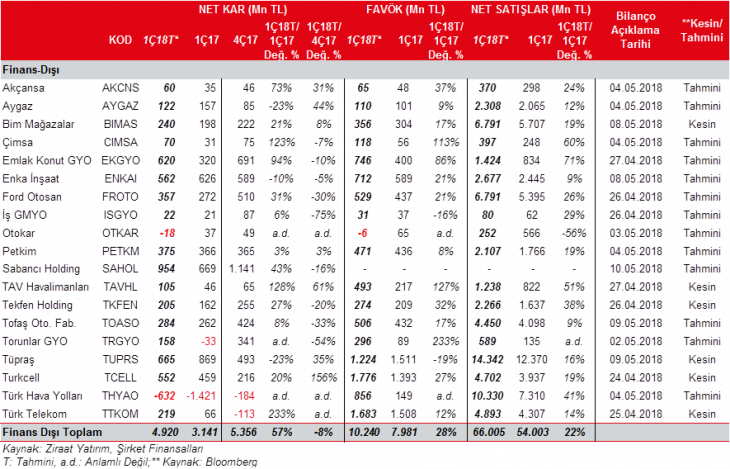Select the "BIMAS" ticker code

(x=121, y=124)
